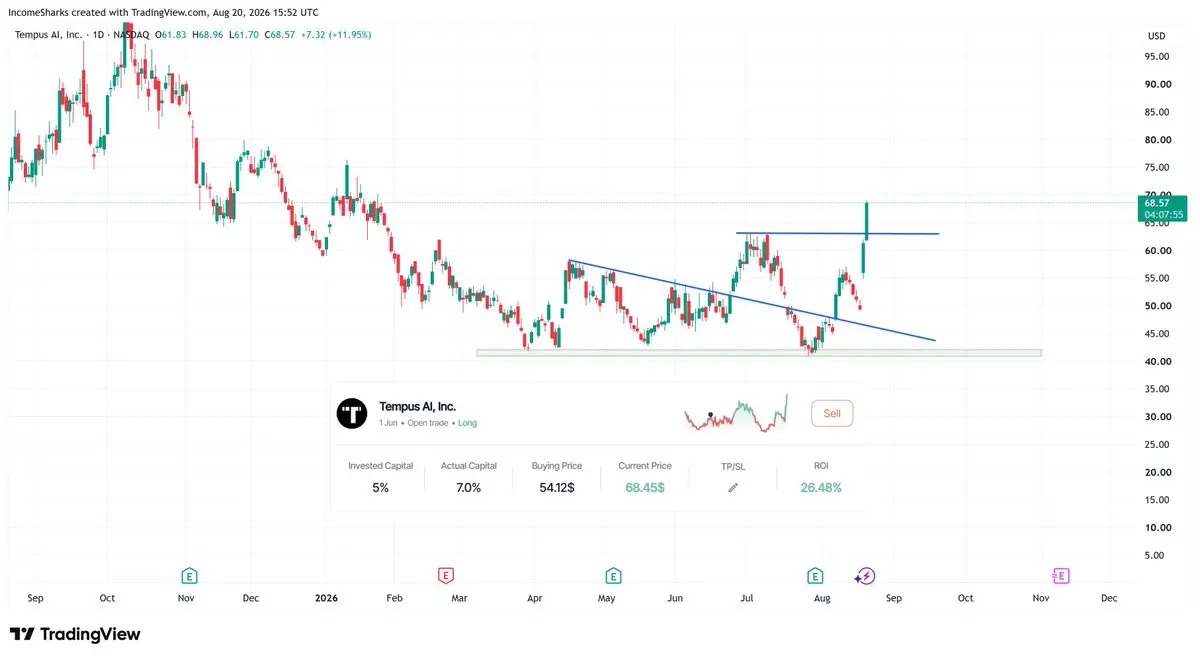Click the Tempus AI round logo icon
1200x659 pixels.
(352, 413)
